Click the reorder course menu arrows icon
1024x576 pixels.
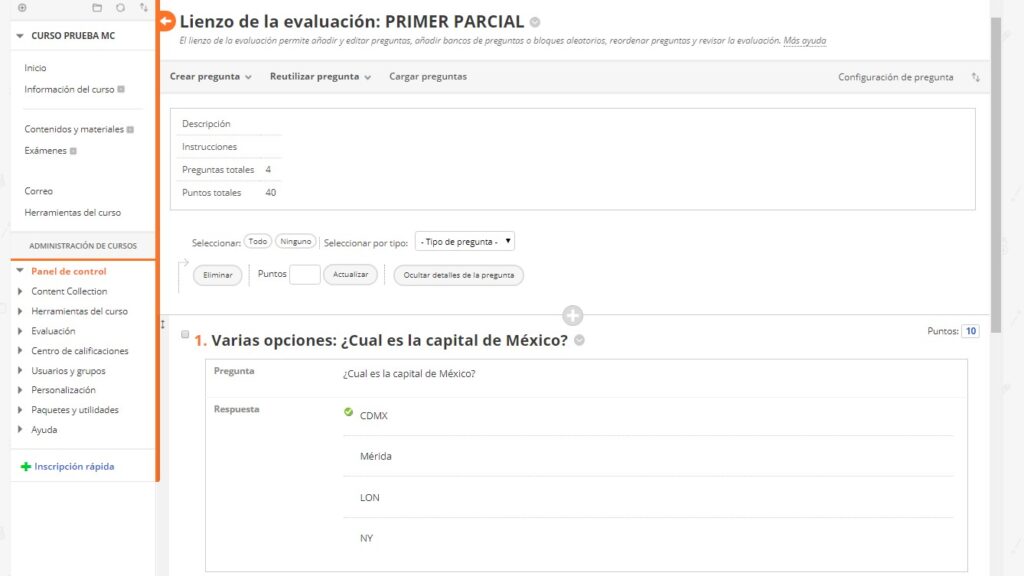(x=144, y=8)
